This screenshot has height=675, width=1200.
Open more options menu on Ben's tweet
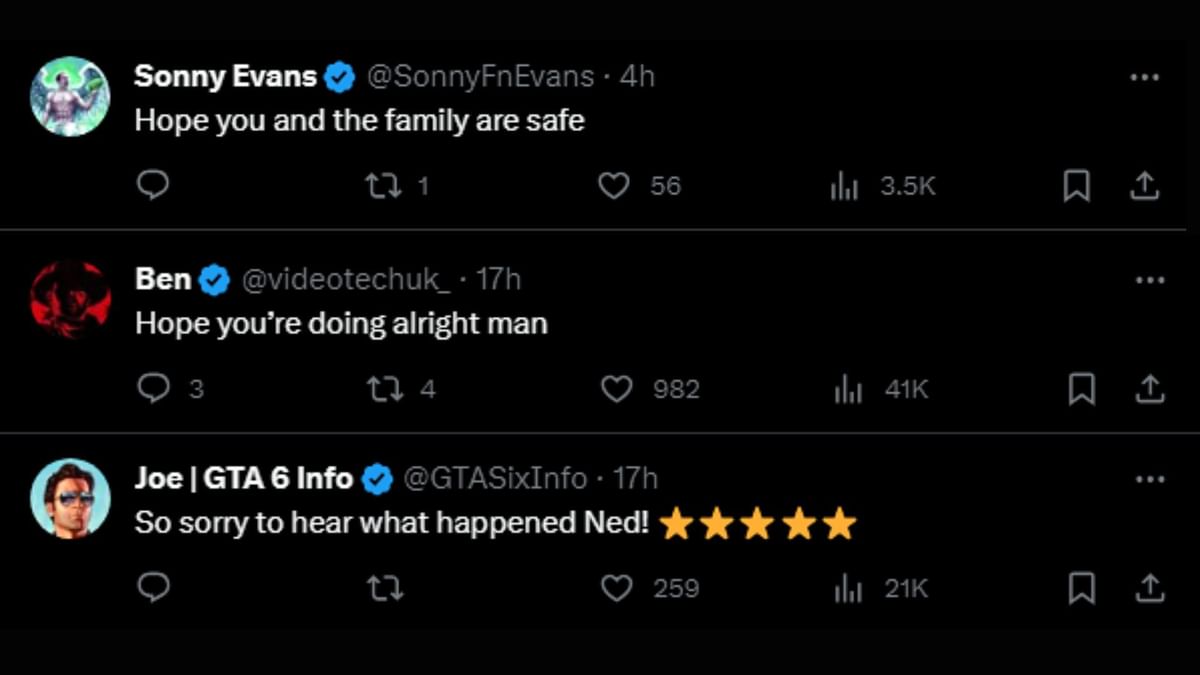pos(1150,281)
